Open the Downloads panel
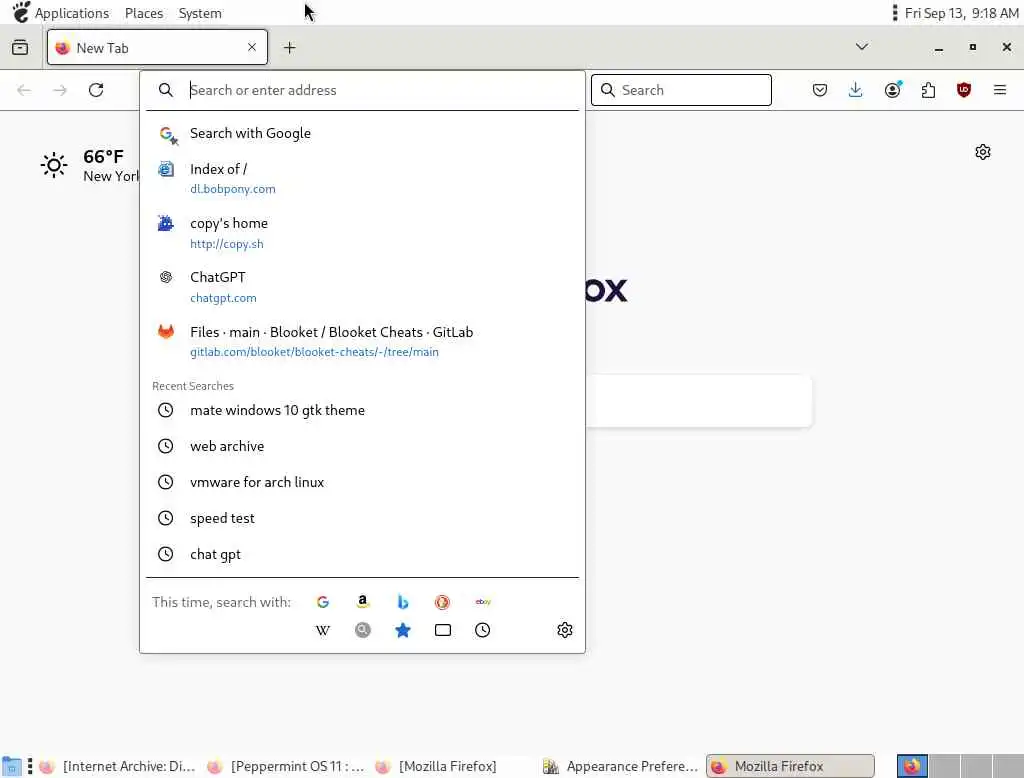The height and width of the screenshot is (778, 1024). (856, 90)
